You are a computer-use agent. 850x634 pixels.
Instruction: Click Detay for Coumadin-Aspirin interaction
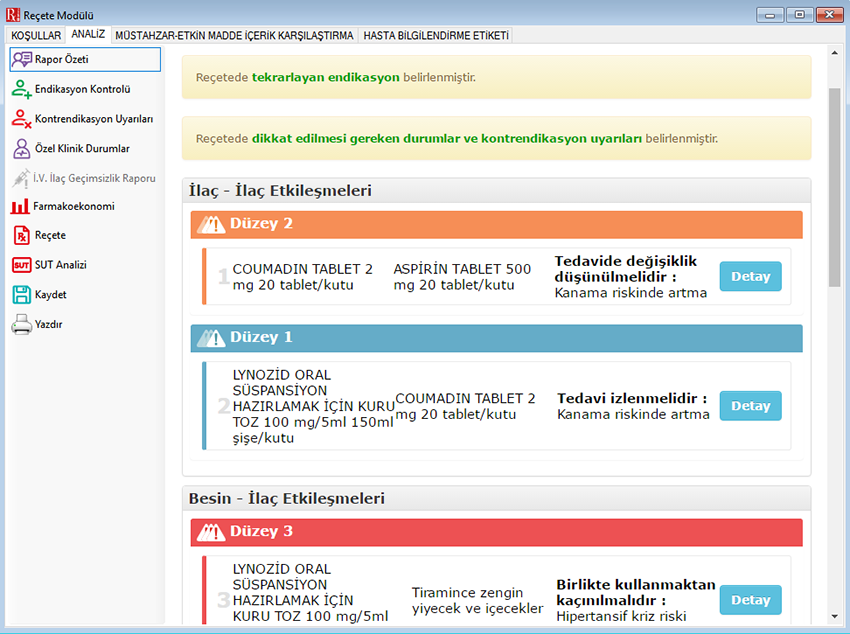coord(750,276)
